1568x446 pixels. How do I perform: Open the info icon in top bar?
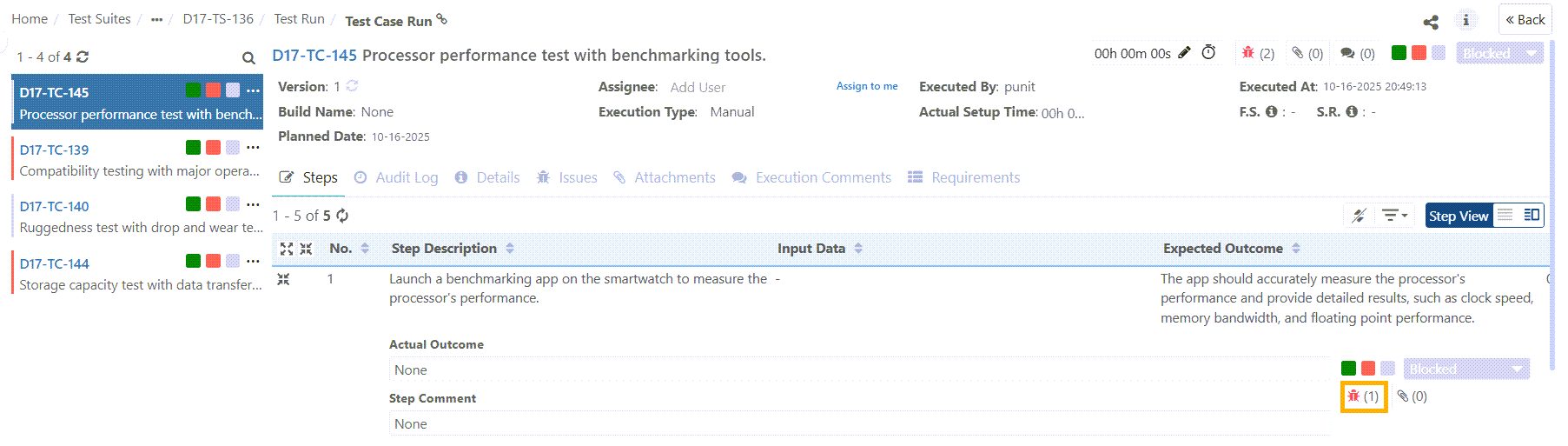[1465, 20]
